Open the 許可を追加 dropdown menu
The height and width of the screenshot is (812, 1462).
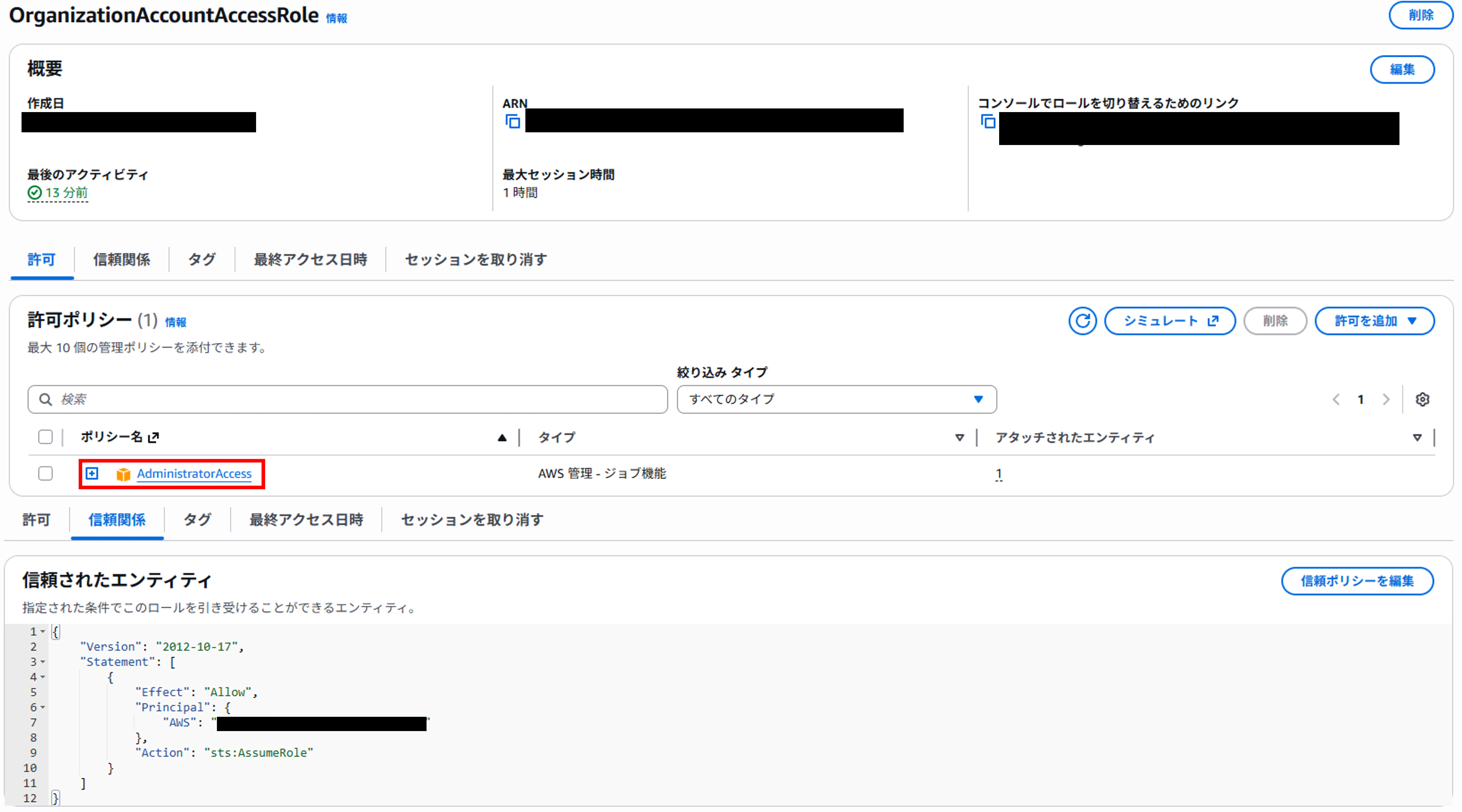pyautogui.click(x=1375, y=321)
